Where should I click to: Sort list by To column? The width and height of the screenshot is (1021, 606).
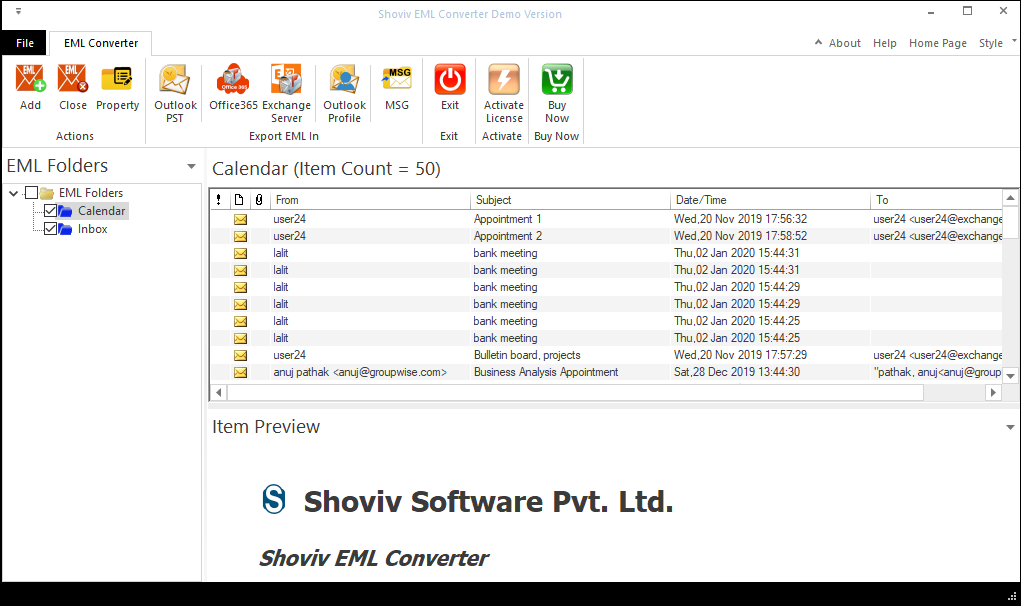[x=936, y=200]
